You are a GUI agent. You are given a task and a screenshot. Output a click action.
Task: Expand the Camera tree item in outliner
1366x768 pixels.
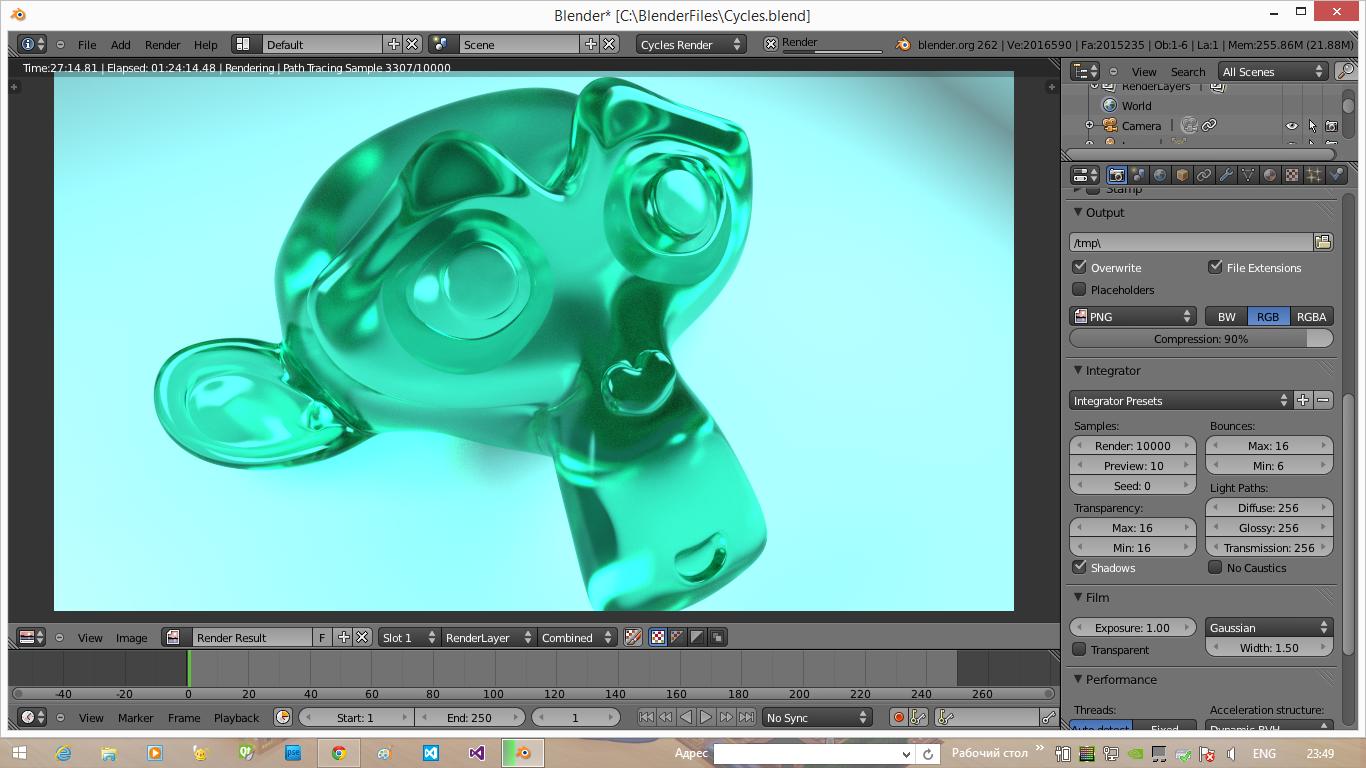[x=1089, y=126]
